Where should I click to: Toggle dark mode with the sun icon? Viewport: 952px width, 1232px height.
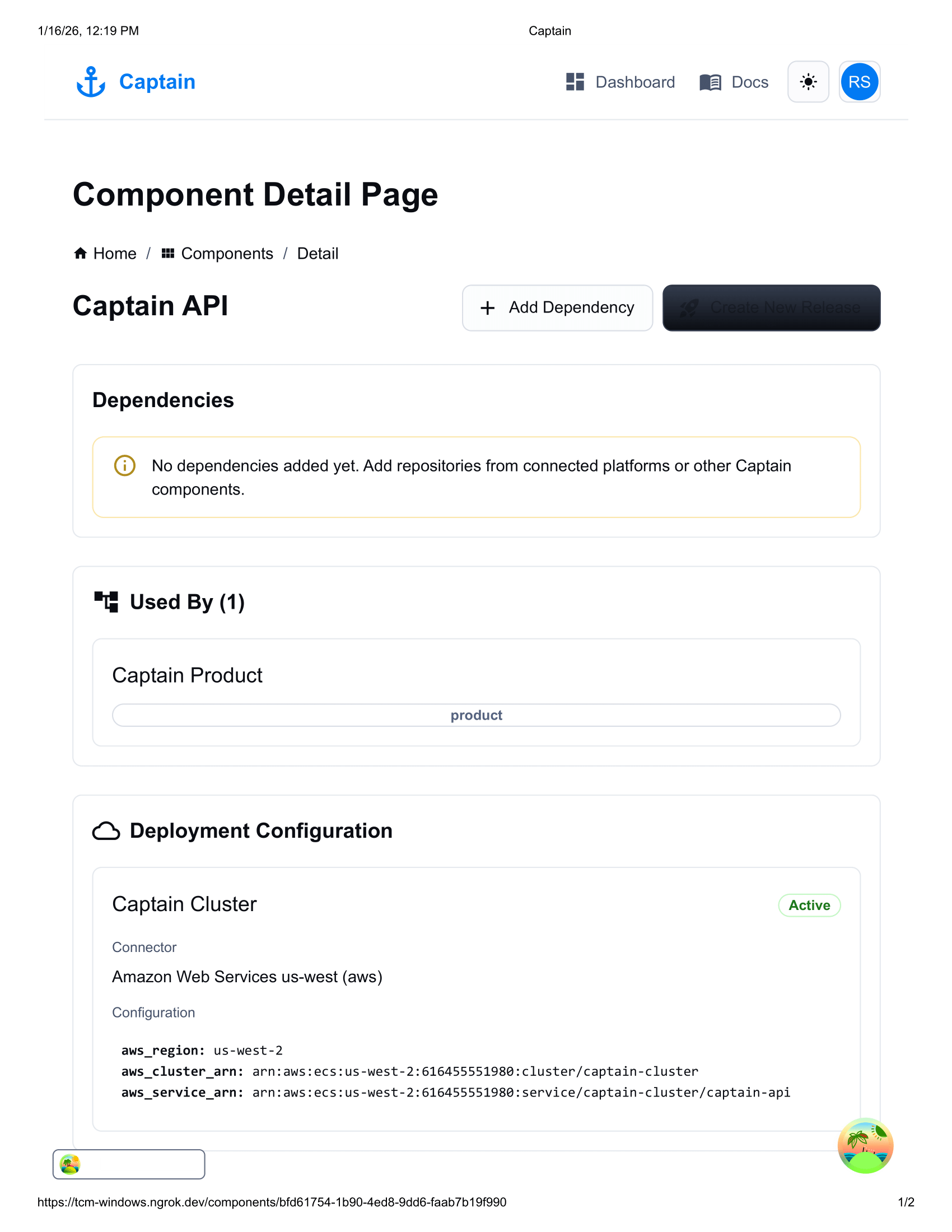point(808,82)
